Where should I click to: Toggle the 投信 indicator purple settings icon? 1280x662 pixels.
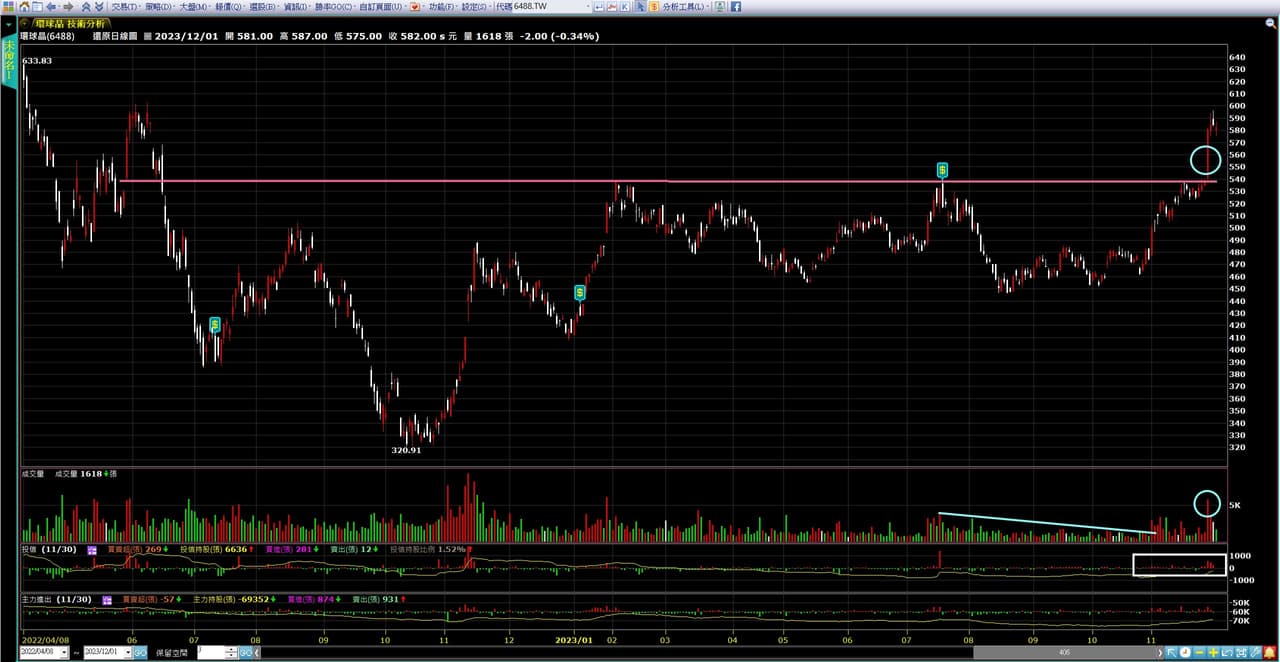(92, 550)
